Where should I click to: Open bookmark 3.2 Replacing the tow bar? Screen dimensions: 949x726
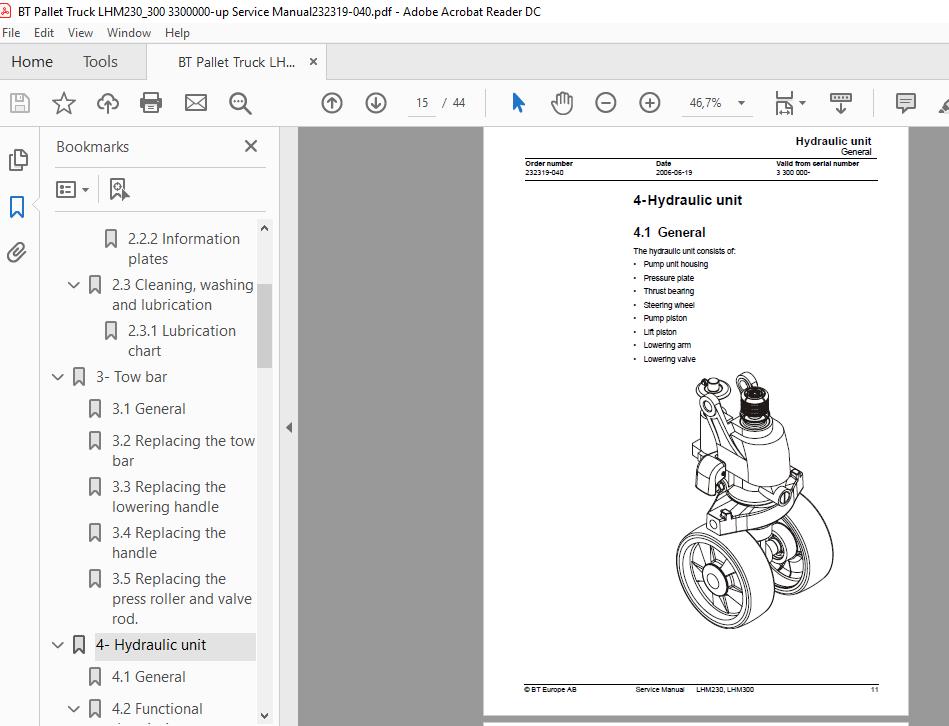[183, 451]
